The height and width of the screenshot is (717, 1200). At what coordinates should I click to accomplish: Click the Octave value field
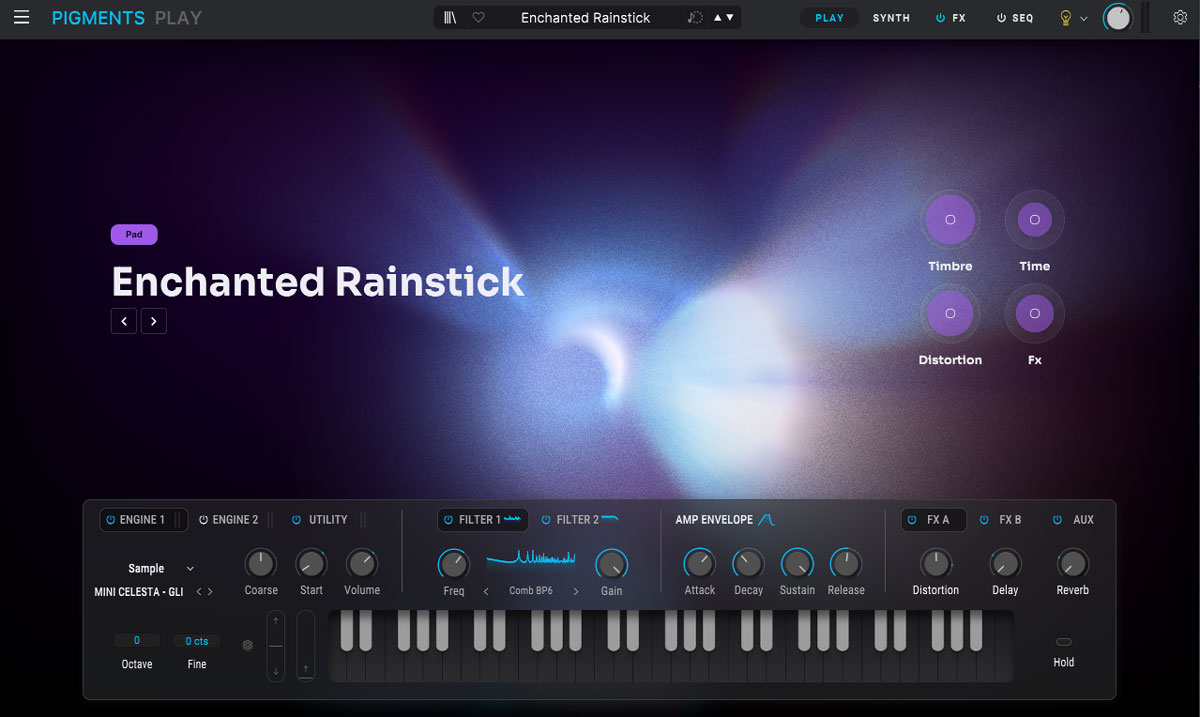point(137,640)
